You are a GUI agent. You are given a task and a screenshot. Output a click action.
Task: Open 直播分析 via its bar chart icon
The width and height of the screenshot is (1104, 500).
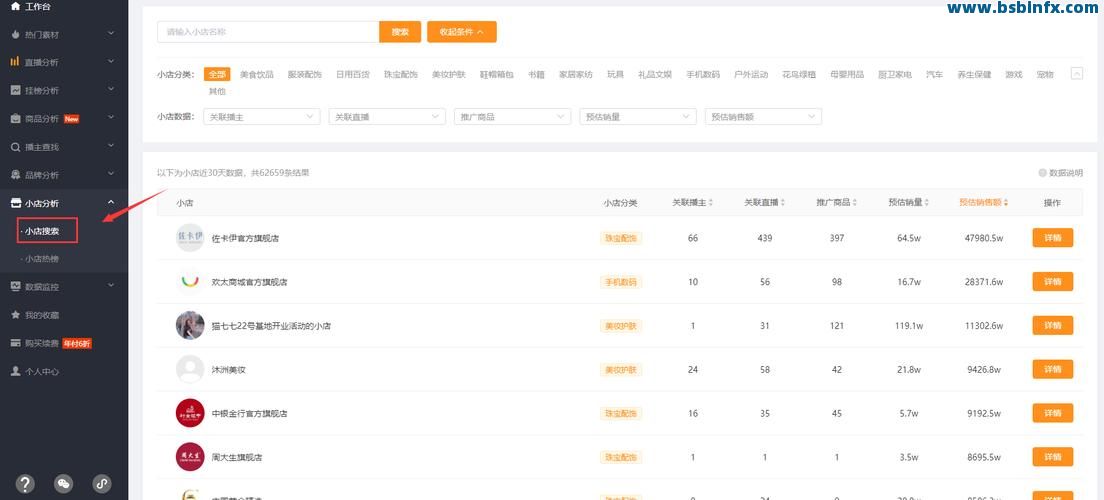15,62
